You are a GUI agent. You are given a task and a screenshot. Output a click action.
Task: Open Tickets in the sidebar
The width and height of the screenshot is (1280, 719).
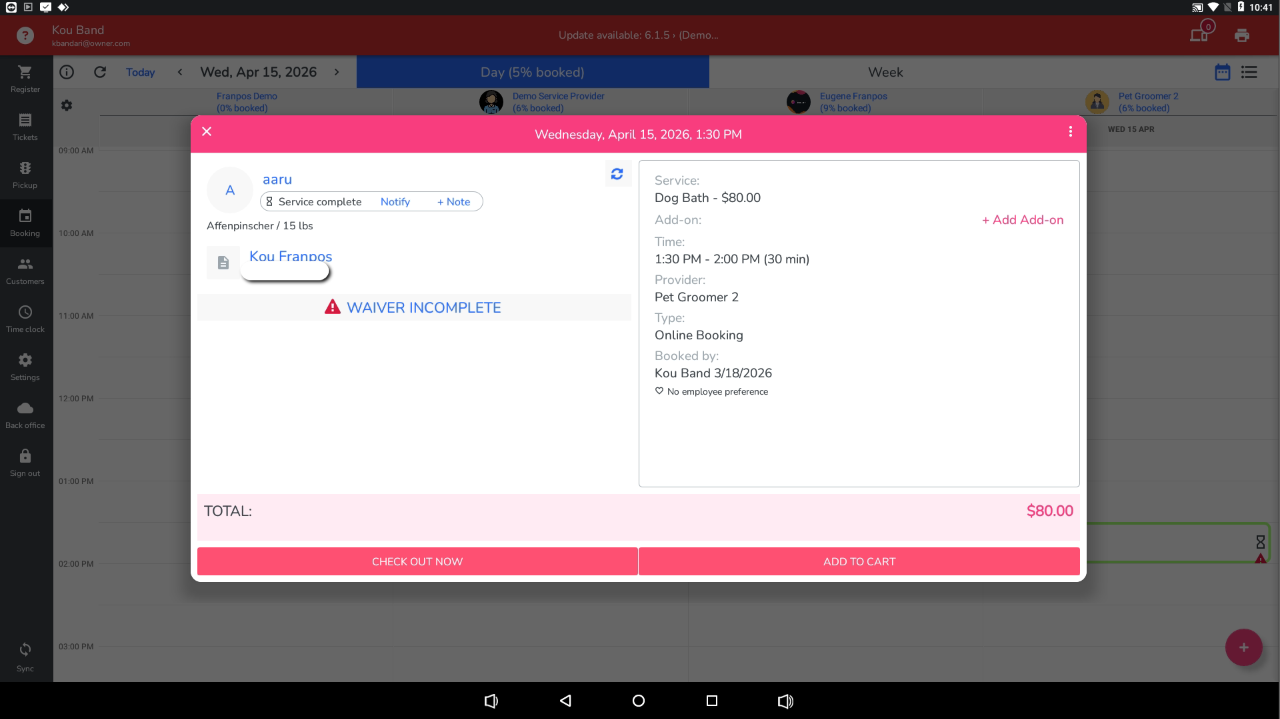[25, 127]
